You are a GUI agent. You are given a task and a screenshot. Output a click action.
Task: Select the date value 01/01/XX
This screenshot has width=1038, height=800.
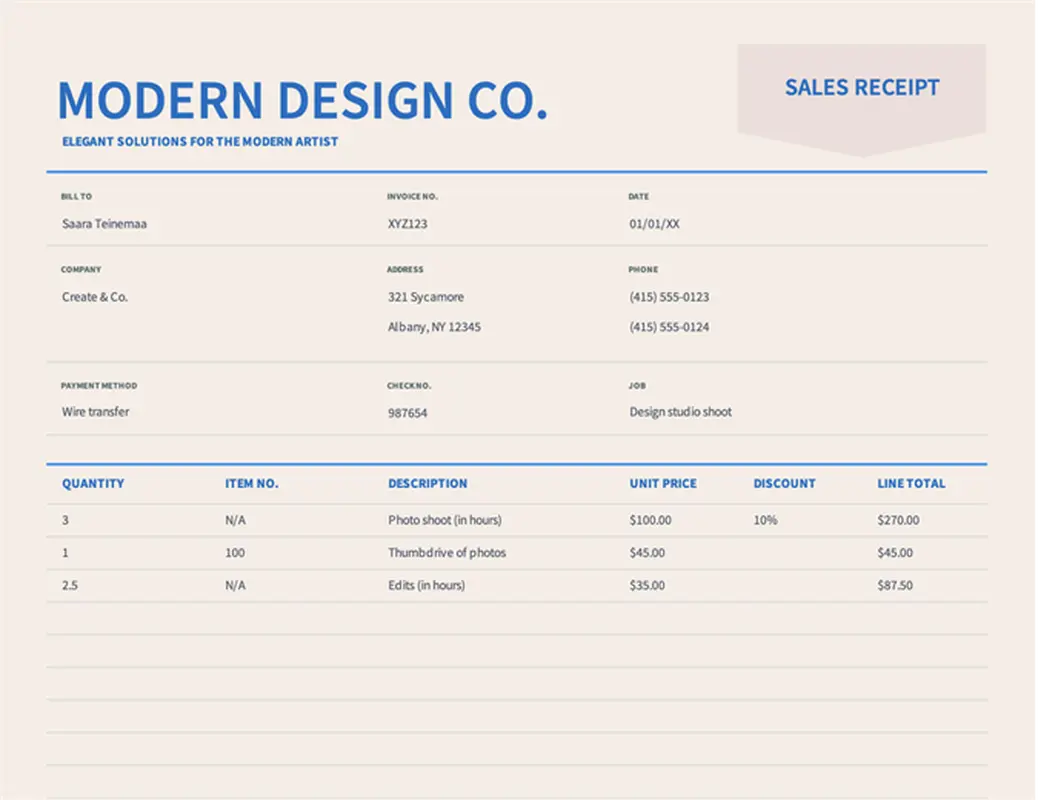654,224
